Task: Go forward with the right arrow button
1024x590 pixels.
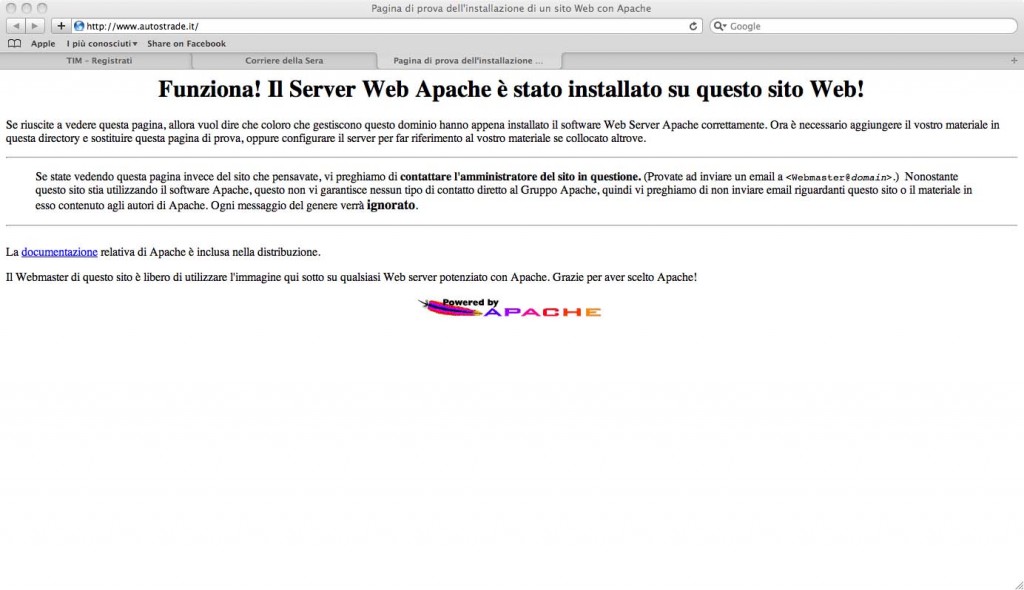Action: point(35,26)
